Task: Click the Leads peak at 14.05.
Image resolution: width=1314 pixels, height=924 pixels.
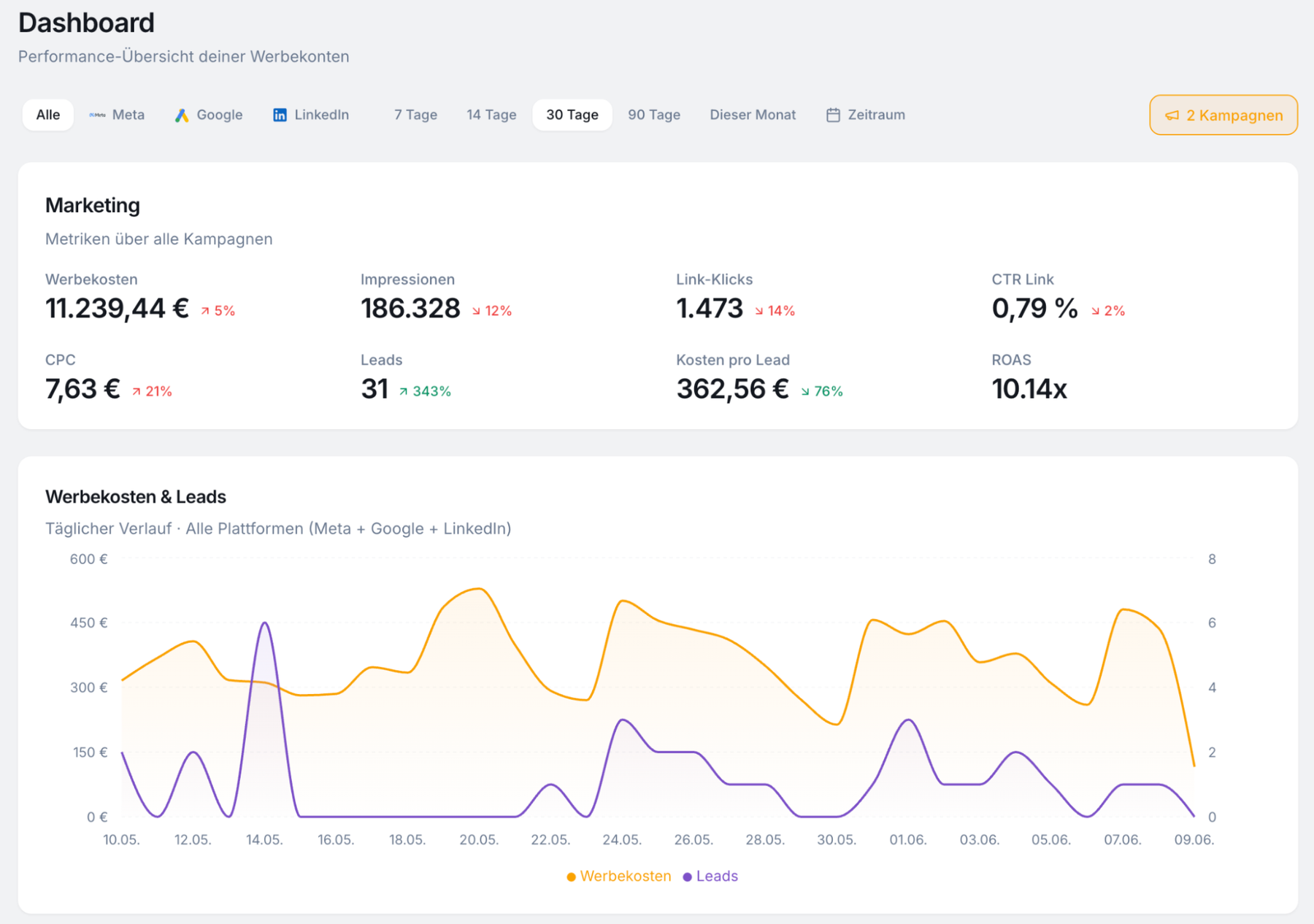Action: click(264, 623)
